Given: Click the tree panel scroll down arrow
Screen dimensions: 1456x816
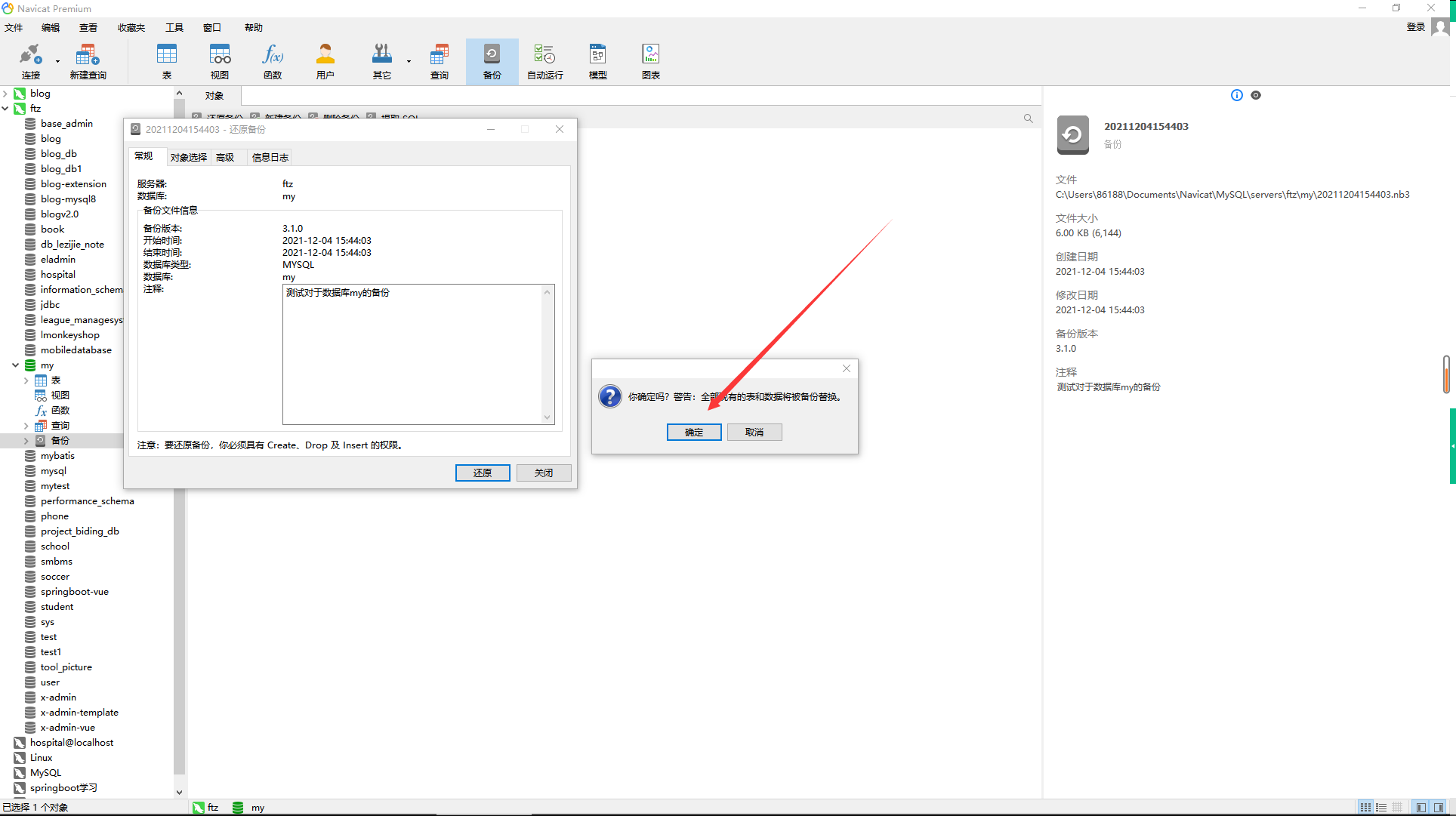Looking at the screenshot, I should coord(179,792).
